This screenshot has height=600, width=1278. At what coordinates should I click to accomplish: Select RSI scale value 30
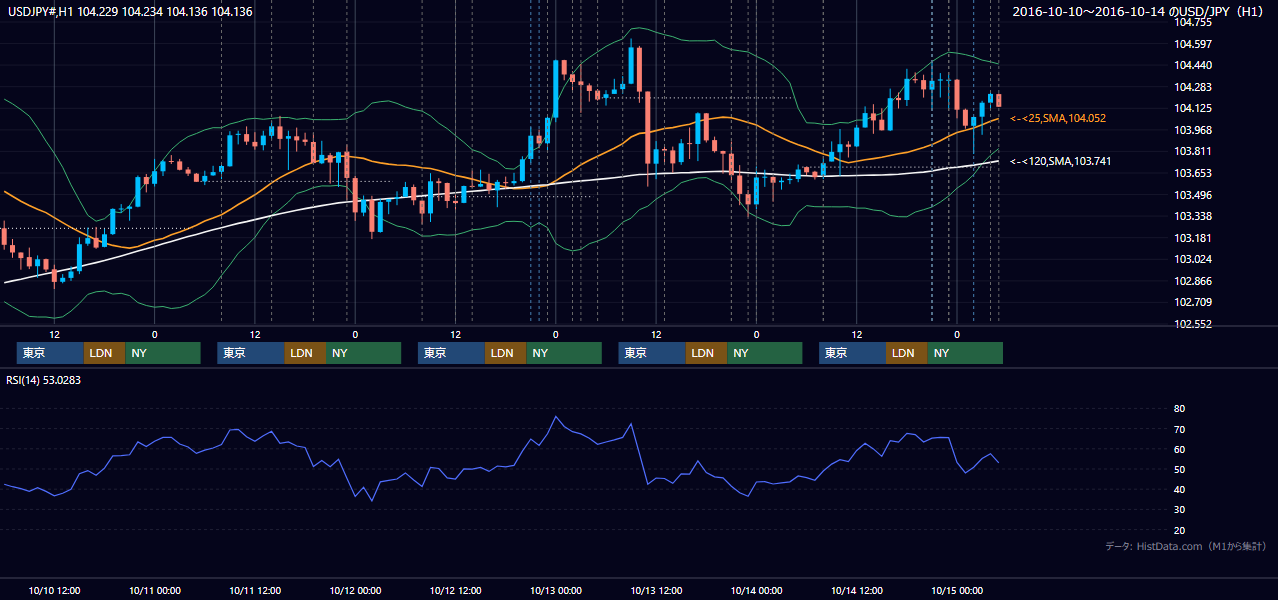click(1180, 510)
